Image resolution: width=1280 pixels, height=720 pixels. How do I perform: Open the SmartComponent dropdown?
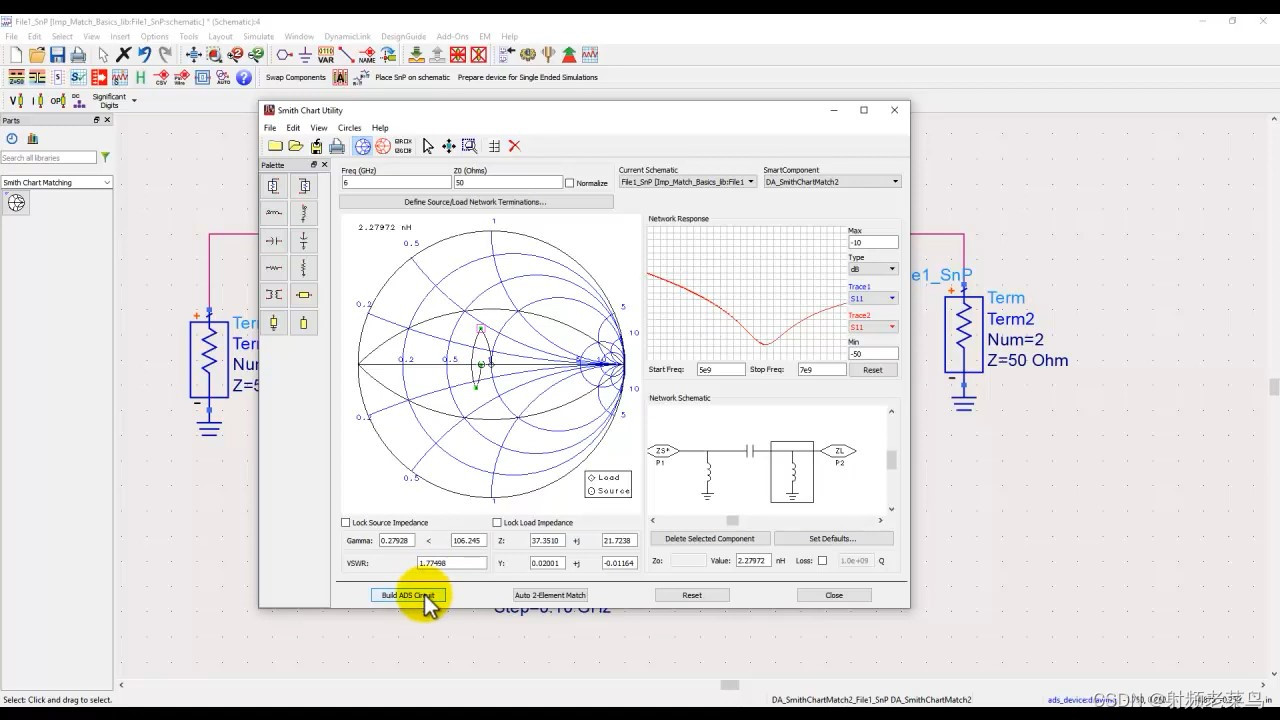[833, 182]
